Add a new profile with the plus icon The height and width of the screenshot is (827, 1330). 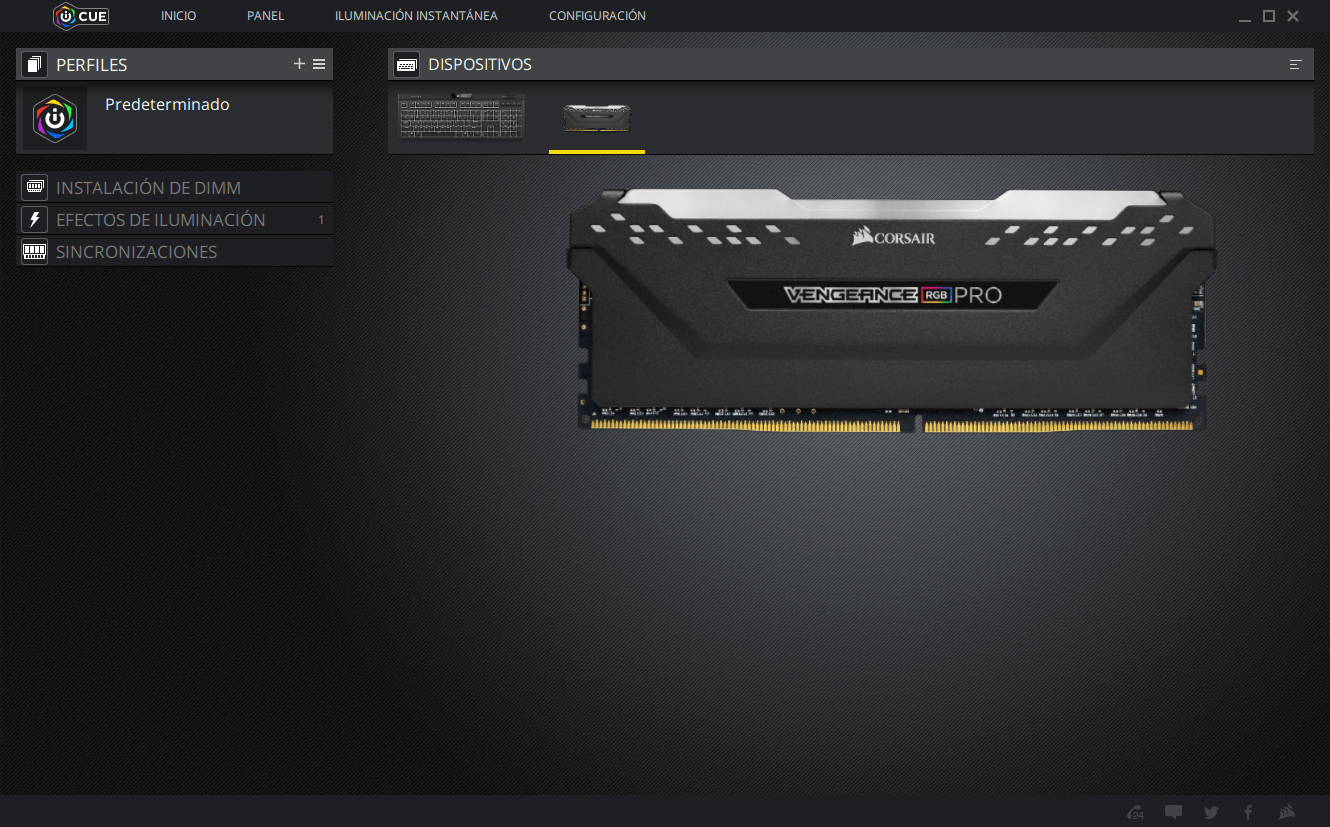pos(299,64)
